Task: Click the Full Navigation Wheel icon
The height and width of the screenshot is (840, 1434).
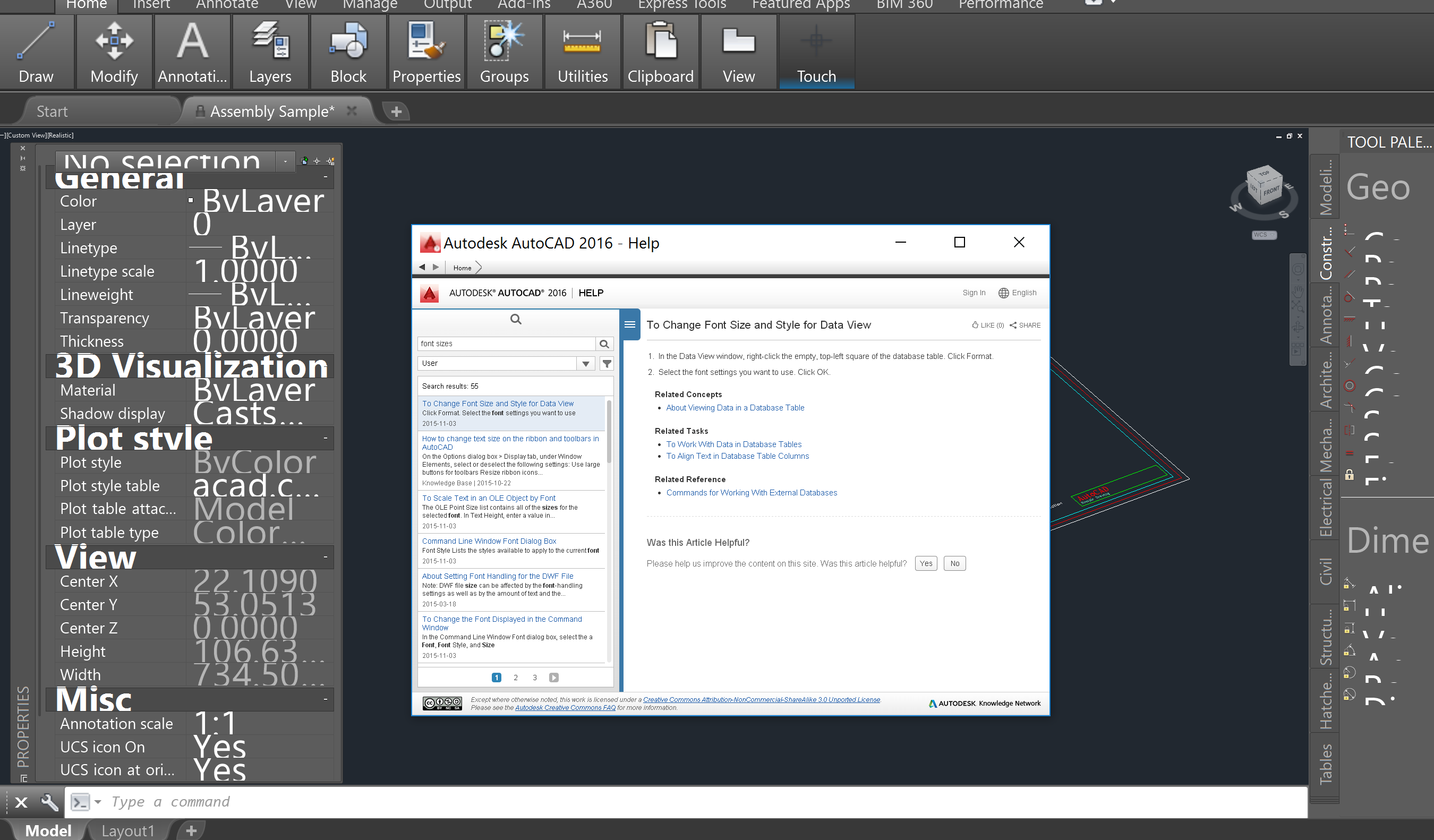Action: tap(1298, 269)
